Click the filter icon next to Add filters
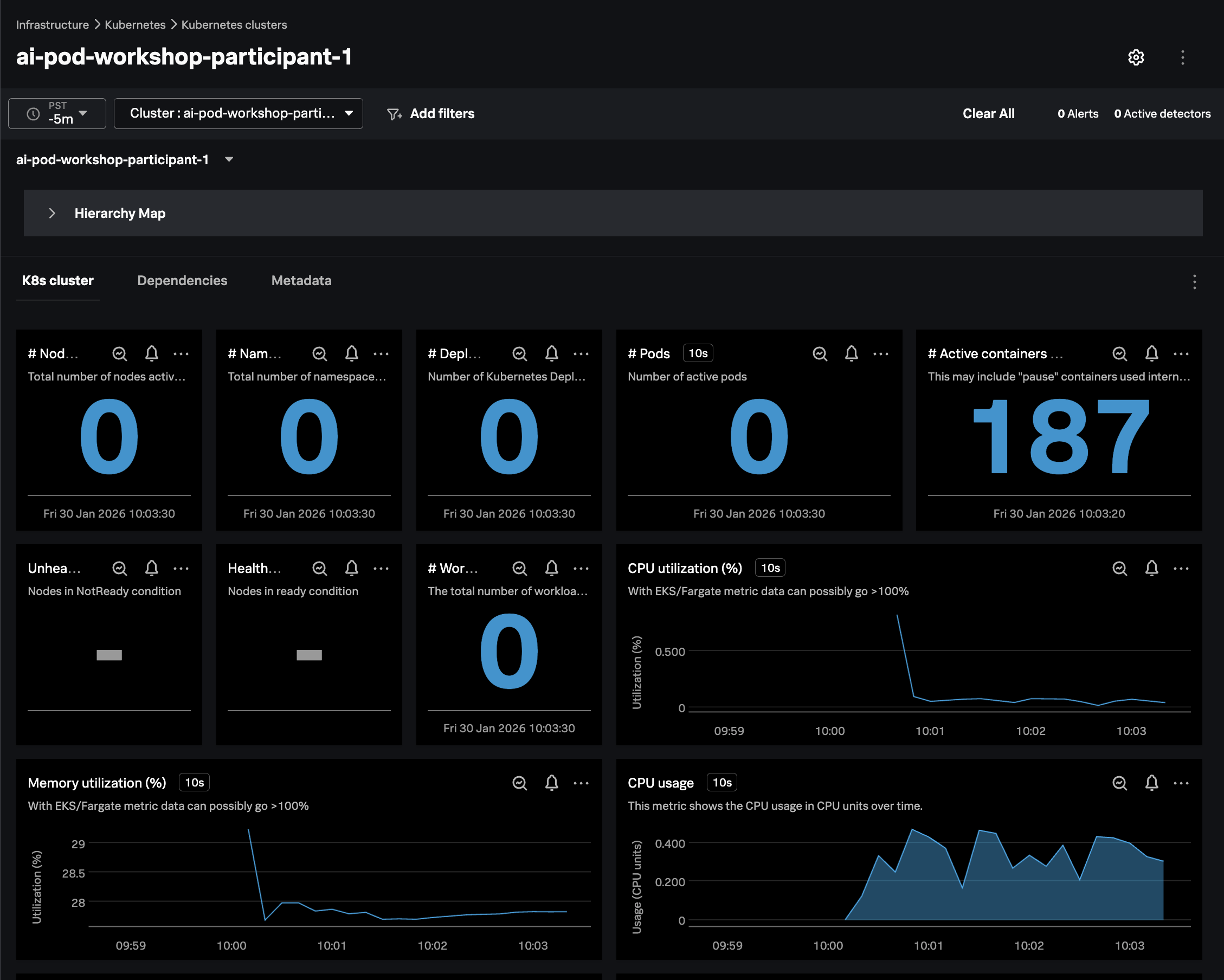 pos(395,114)
